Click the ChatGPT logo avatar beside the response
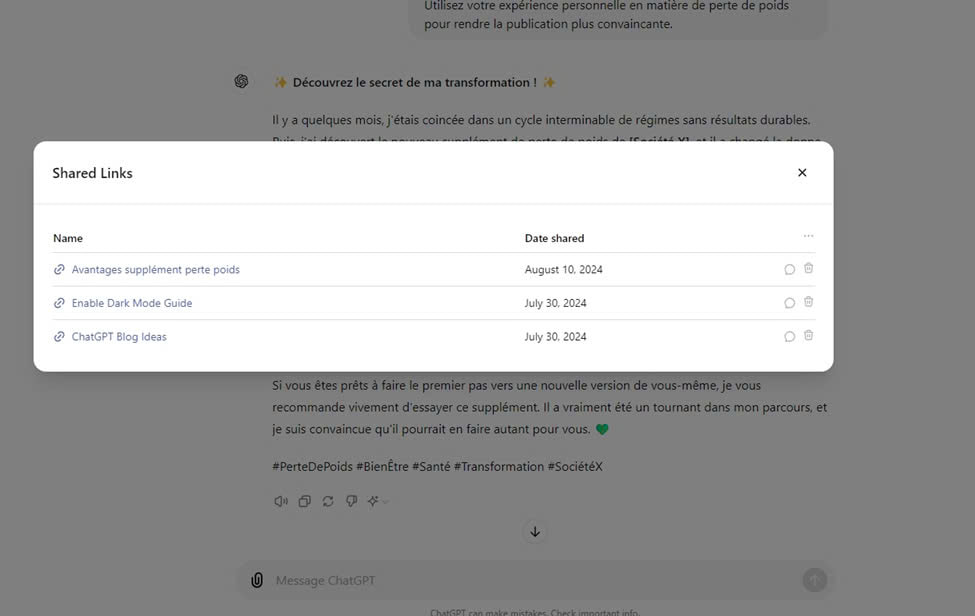 point(241,81)
